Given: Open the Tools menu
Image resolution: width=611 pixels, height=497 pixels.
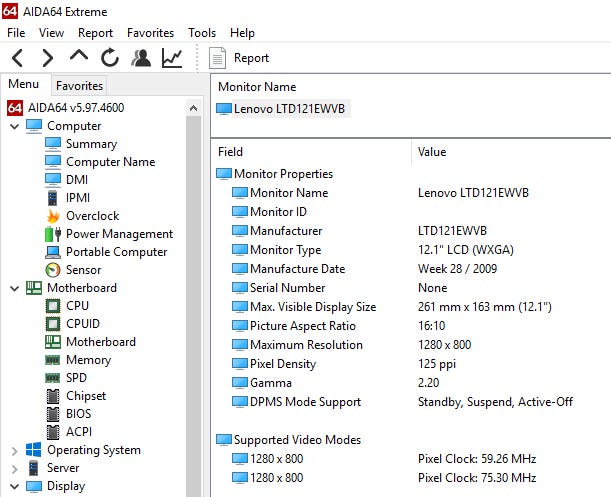Looking at the screenshot, I should 202,33.
